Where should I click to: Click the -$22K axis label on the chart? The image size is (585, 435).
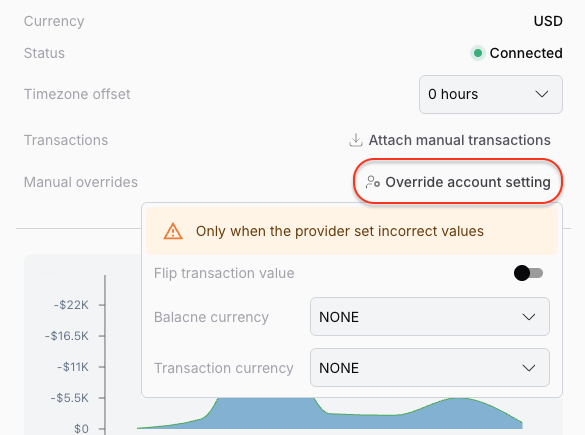coord(71,305)
